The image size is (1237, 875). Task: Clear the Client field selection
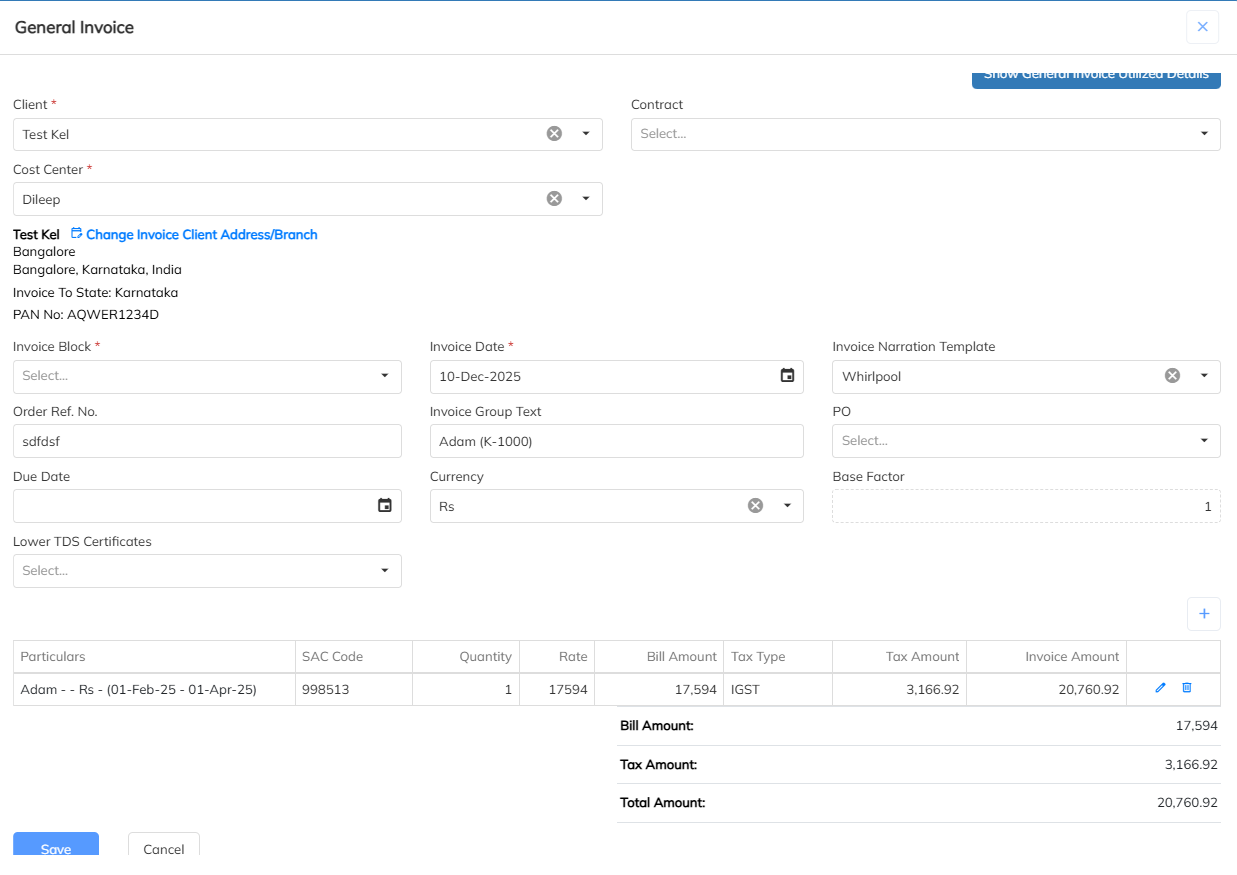[x=554, y=134]
